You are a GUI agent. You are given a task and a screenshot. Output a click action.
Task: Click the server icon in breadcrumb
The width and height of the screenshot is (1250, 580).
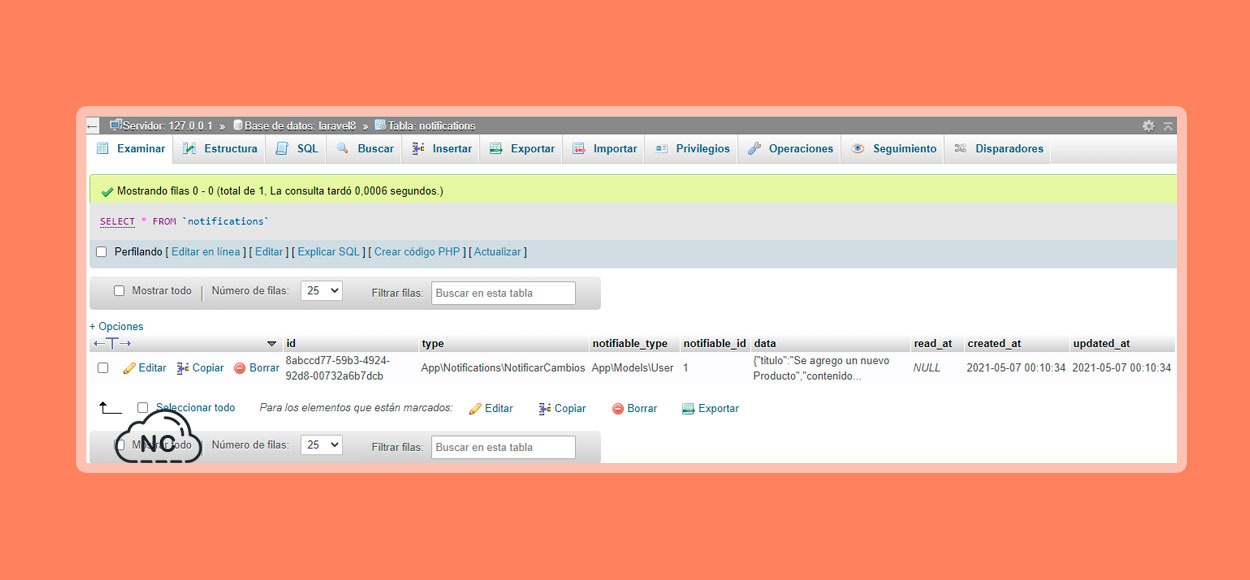click(x=116, y=125)
